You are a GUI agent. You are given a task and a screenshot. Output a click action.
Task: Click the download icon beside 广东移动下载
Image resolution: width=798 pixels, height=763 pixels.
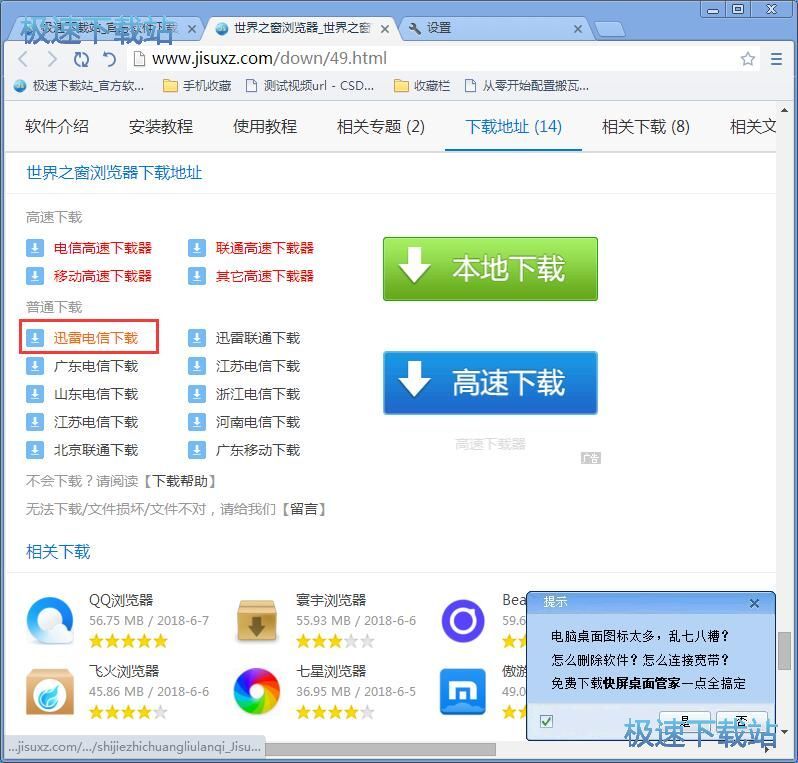point(196,449)
